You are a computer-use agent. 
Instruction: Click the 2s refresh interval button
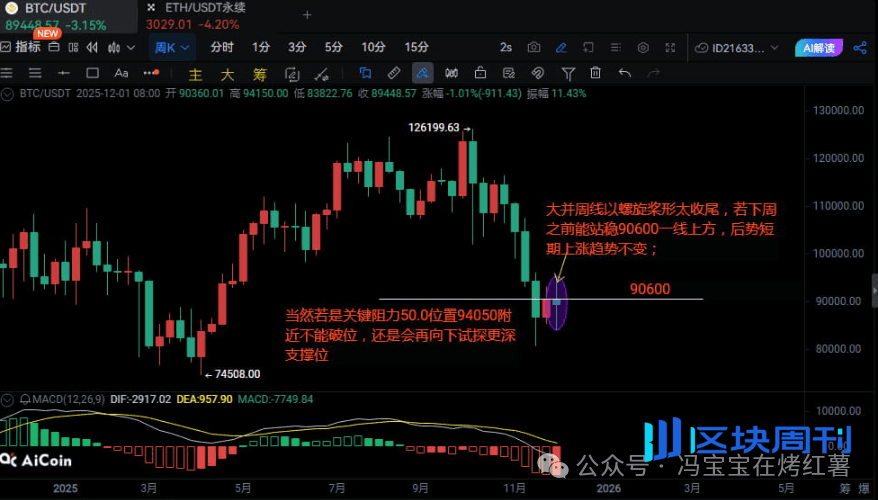[506, 48]
